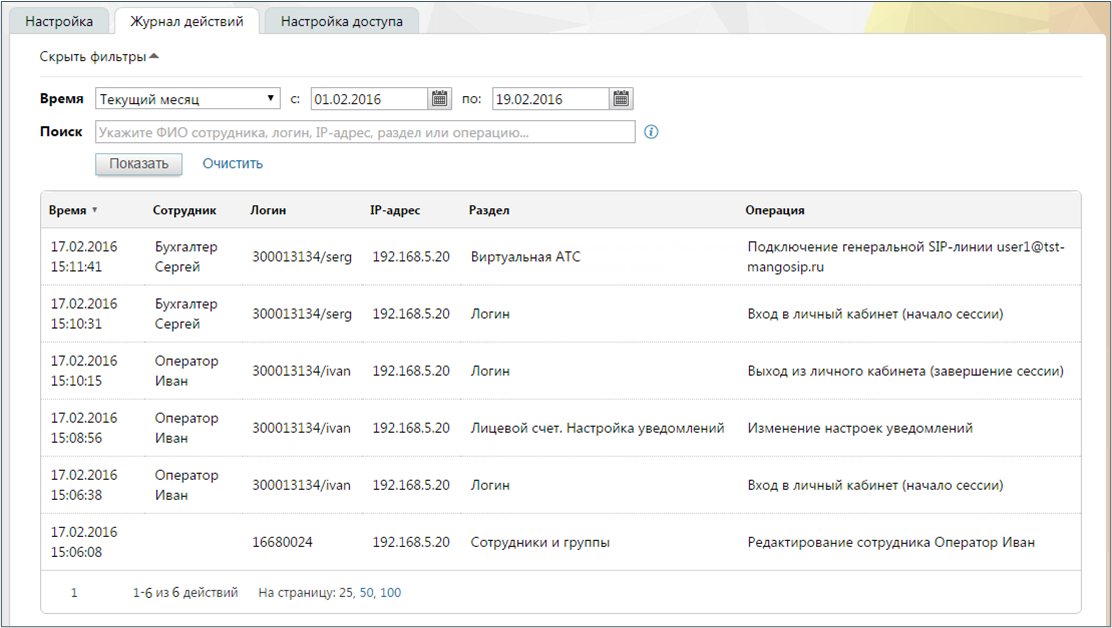Click login 300013134/serg in the 15:10:31 row
Image resolution: width=1112 pixels, height=628 pixels.
pyautogui.click(x=302, y=314)
